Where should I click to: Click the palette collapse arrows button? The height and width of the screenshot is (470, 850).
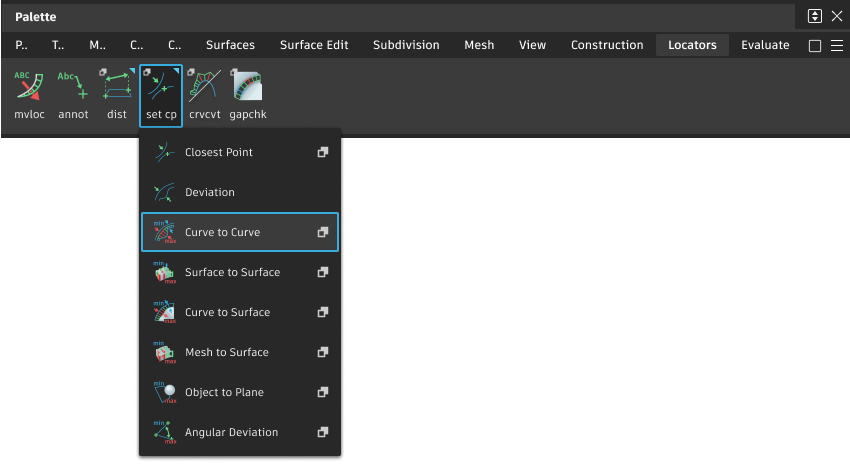pyautogui.click(x=815, y=16)
